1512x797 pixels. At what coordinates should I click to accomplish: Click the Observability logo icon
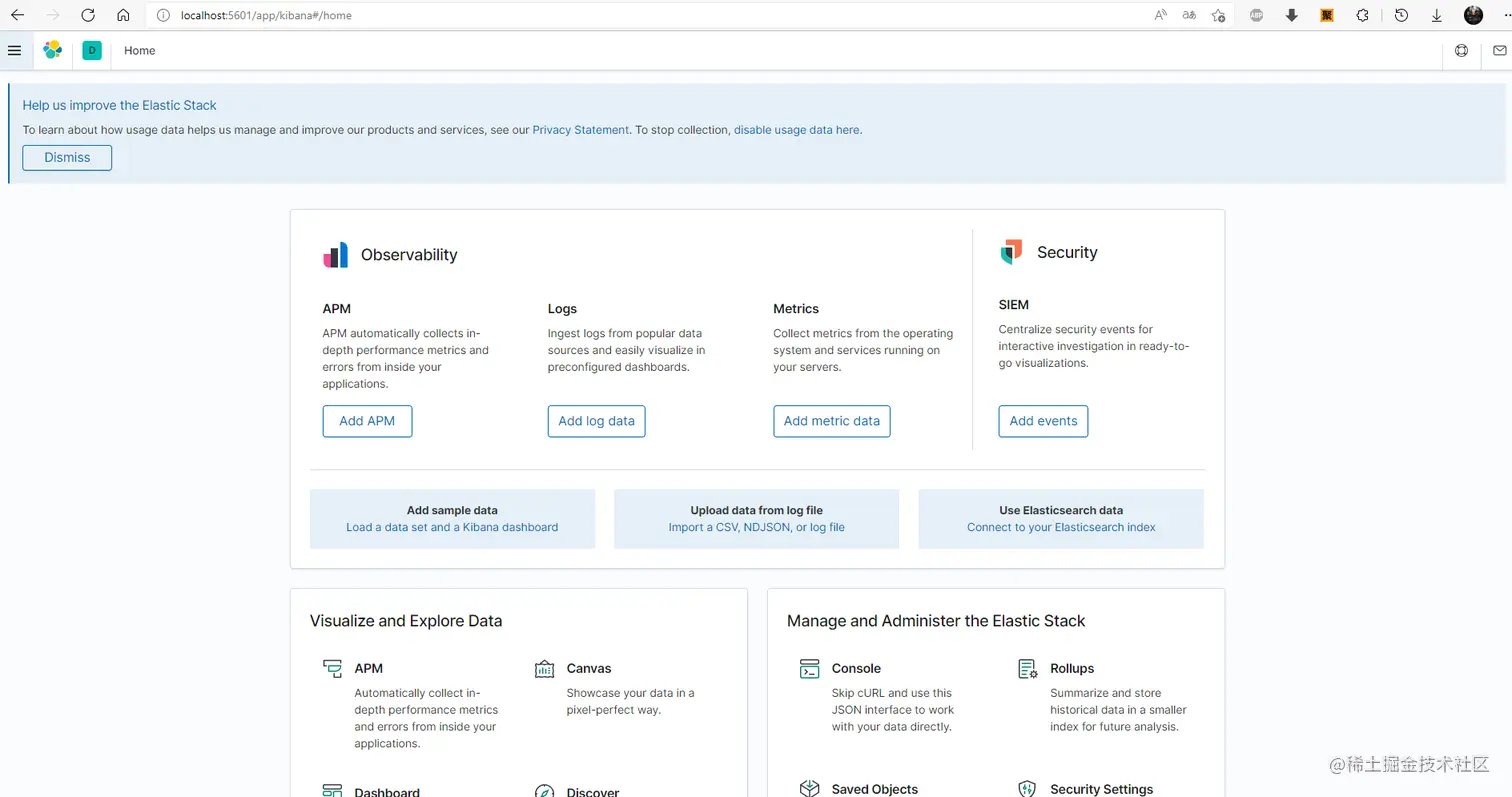click(335, 255)
